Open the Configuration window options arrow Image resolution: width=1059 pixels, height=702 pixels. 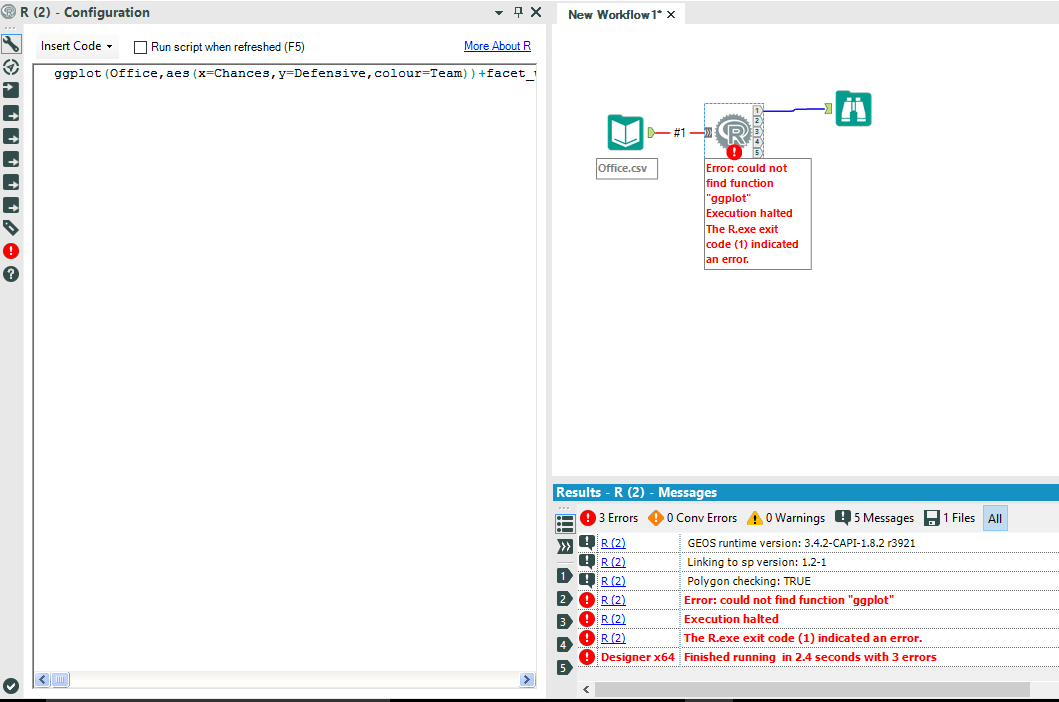point(498,12)
